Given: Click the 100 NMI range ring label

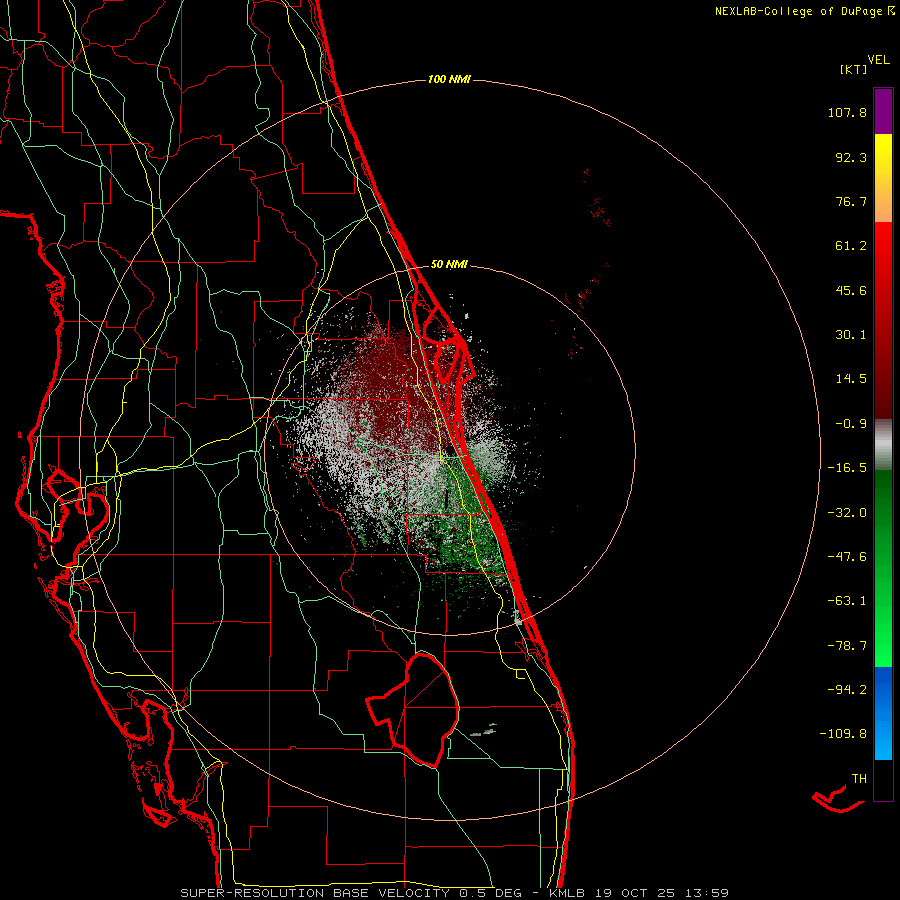Looking at the screenshot, I should click(x=449, y=79).
